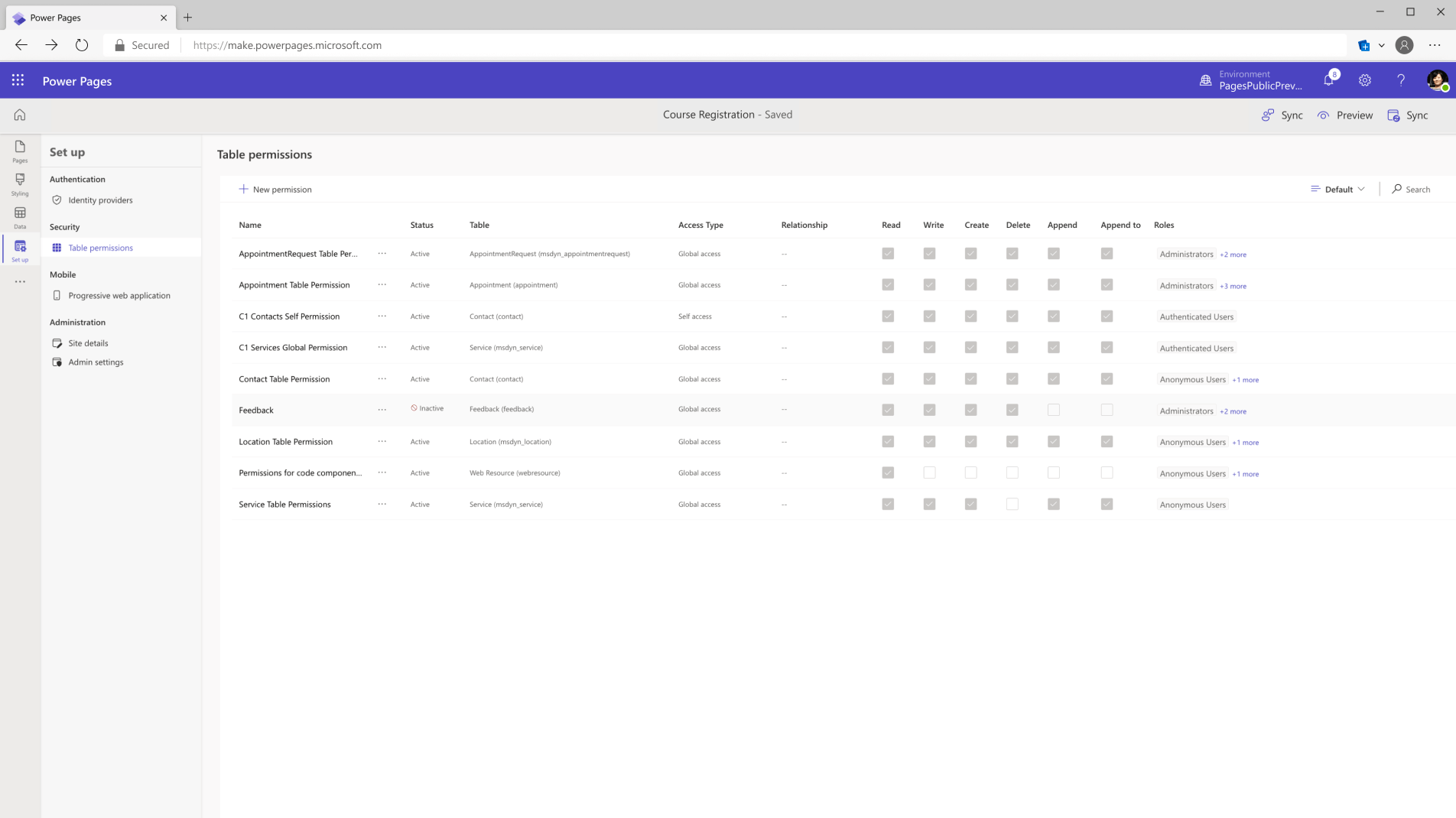
Task: Open Admin settings under Administration
Action: [96, 362]
